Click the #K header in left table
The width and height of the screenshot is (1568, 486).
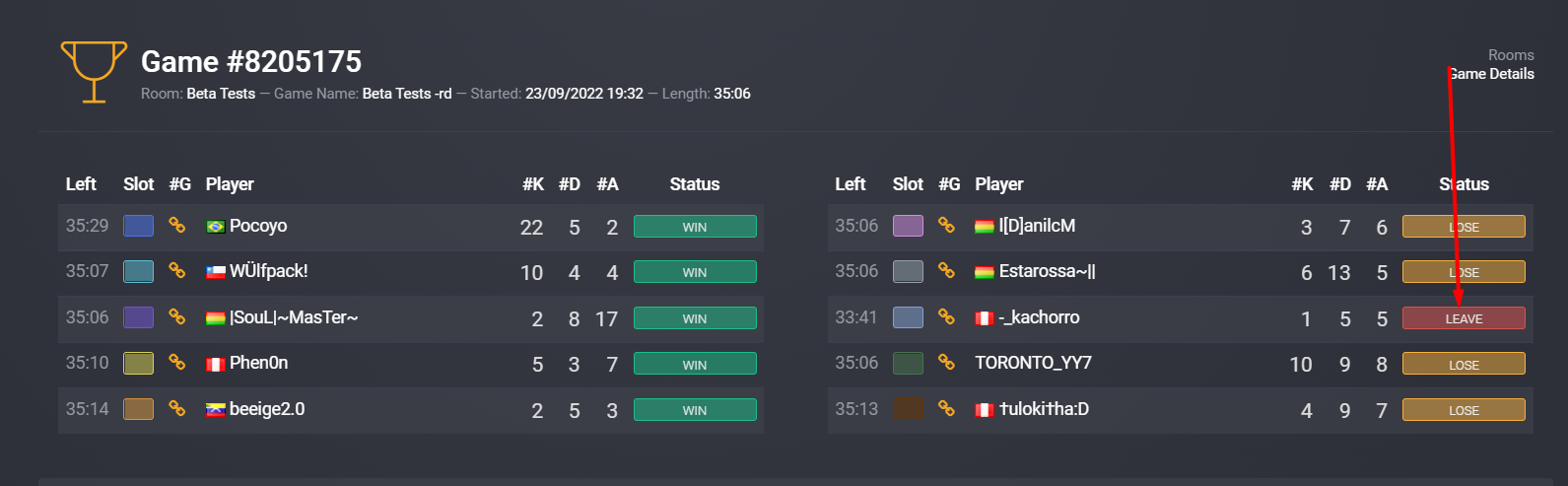pos(533,184)
